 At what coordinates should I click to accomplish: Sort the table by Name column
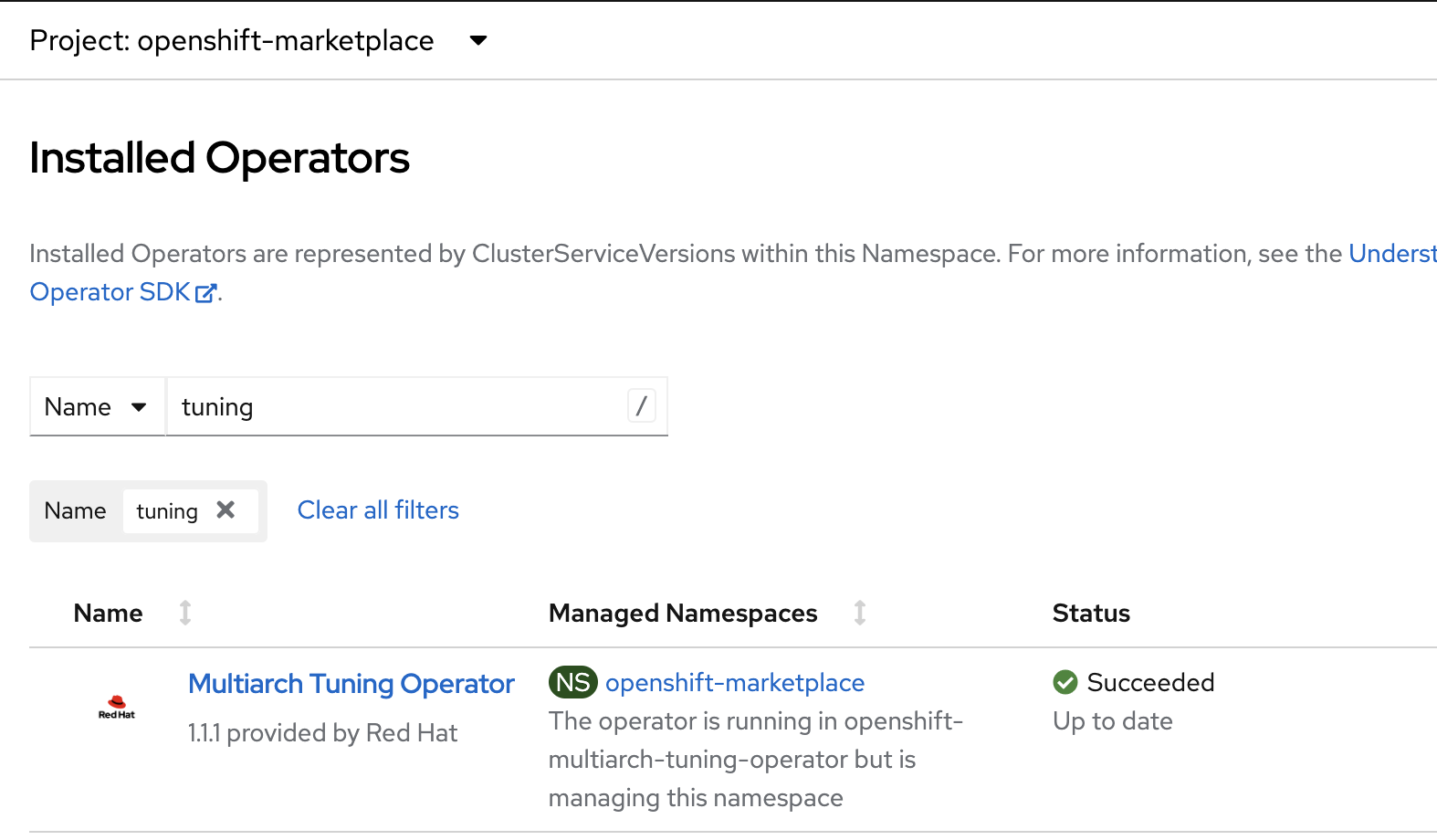[x=108, y=614]
